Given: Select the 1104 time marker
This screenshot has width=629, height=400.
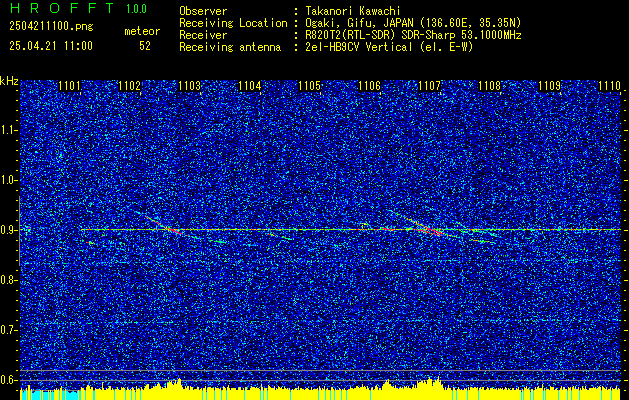Looking at the screenshot, I should pyautogui.click(x=250, y=86).
